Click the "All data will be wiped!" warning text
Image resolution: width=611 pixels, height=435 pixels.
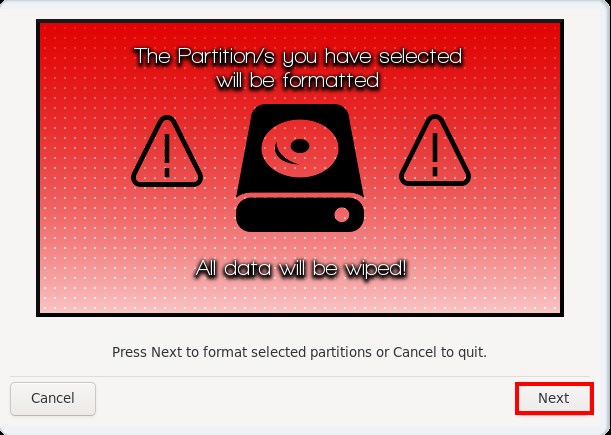[301, 268]
